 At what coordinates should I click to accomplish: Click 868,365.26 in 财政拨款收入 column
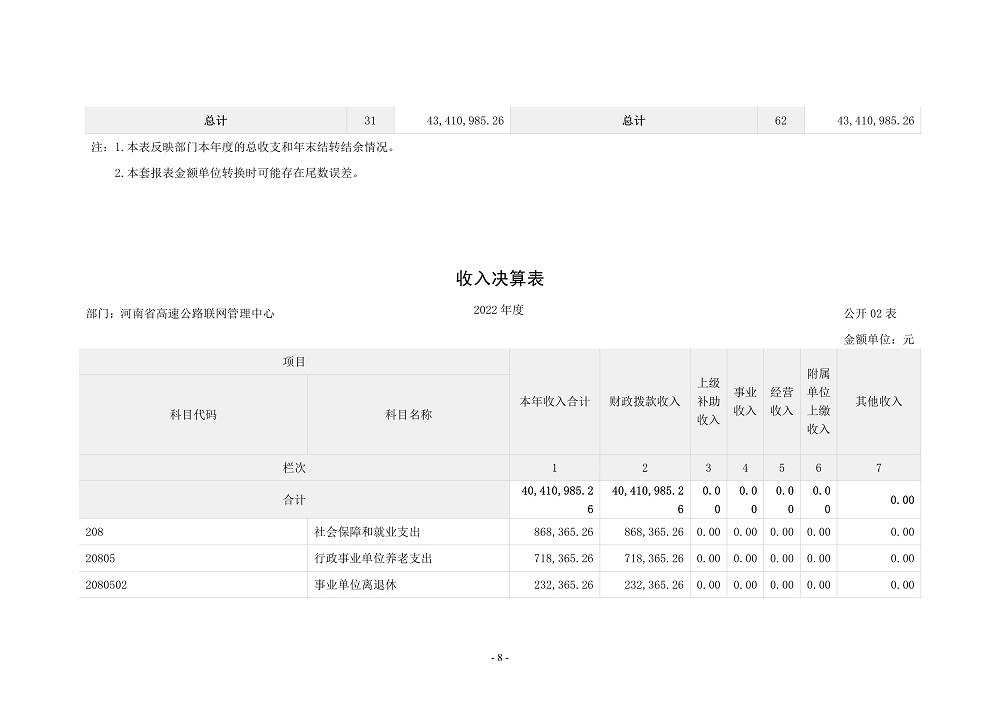[654, 532]
